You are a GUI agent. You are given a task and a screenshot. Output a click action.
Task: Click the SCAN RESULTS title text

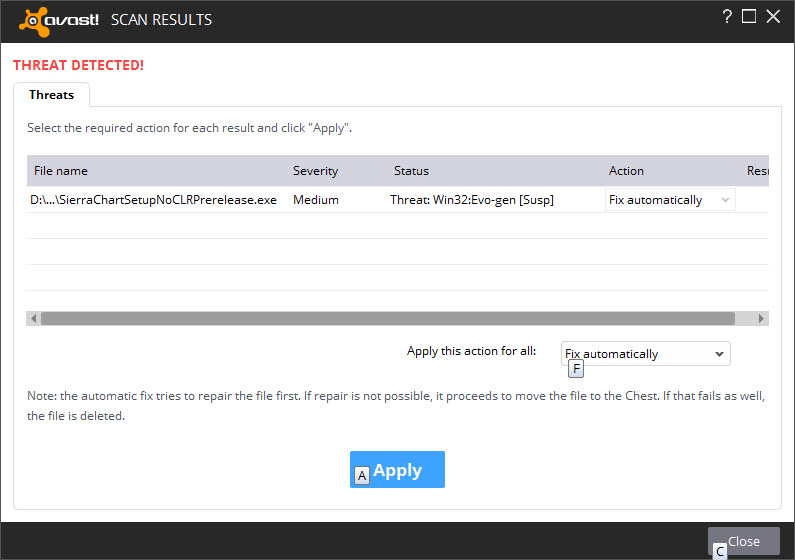coord(161,20)
